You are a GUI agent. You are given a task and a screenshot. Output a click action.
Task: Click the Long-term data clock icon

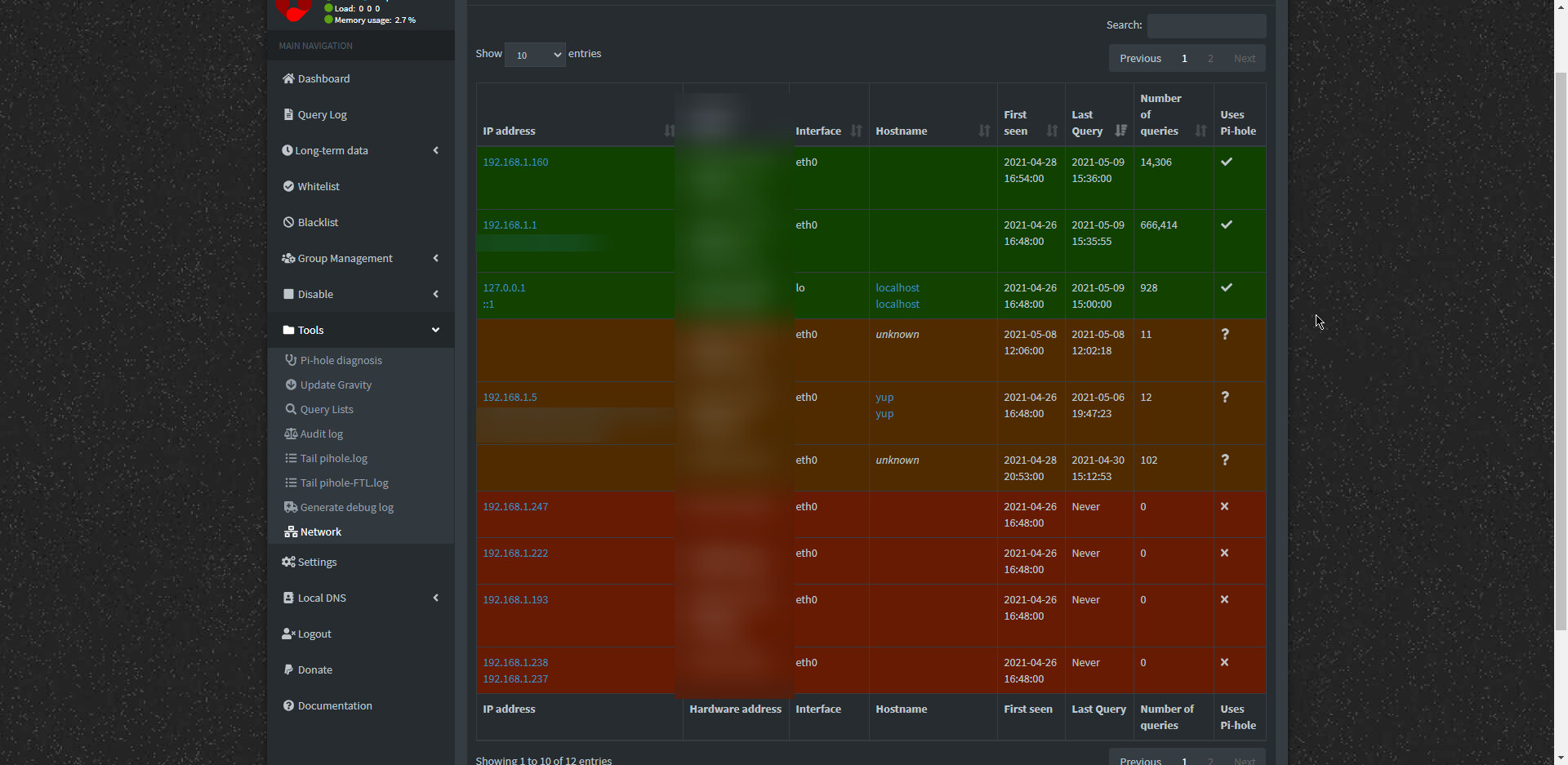click(x=287, y=150)
